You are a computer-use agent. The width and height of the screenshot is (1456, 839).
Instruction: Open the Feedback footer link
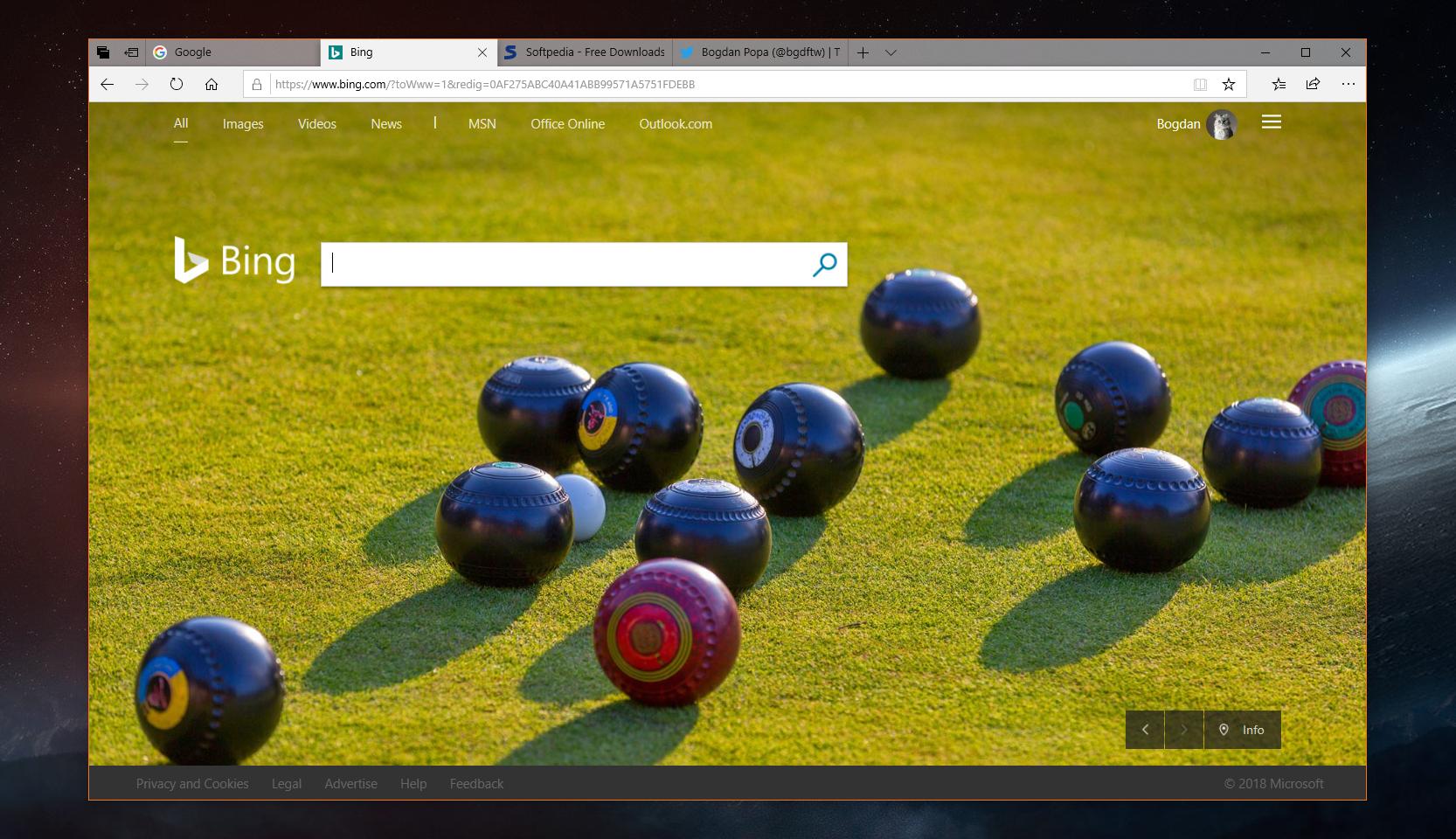point(476,784)
